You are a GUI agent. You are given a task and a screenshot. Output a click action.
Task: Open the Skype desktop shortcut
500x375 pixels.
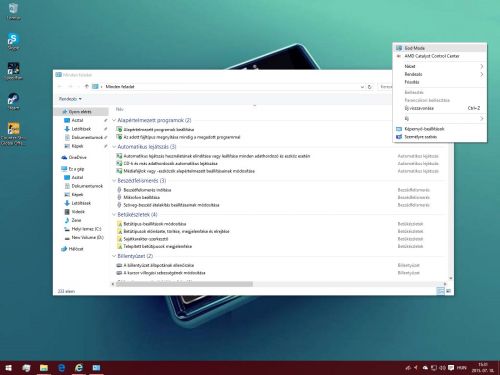(13, 41)
